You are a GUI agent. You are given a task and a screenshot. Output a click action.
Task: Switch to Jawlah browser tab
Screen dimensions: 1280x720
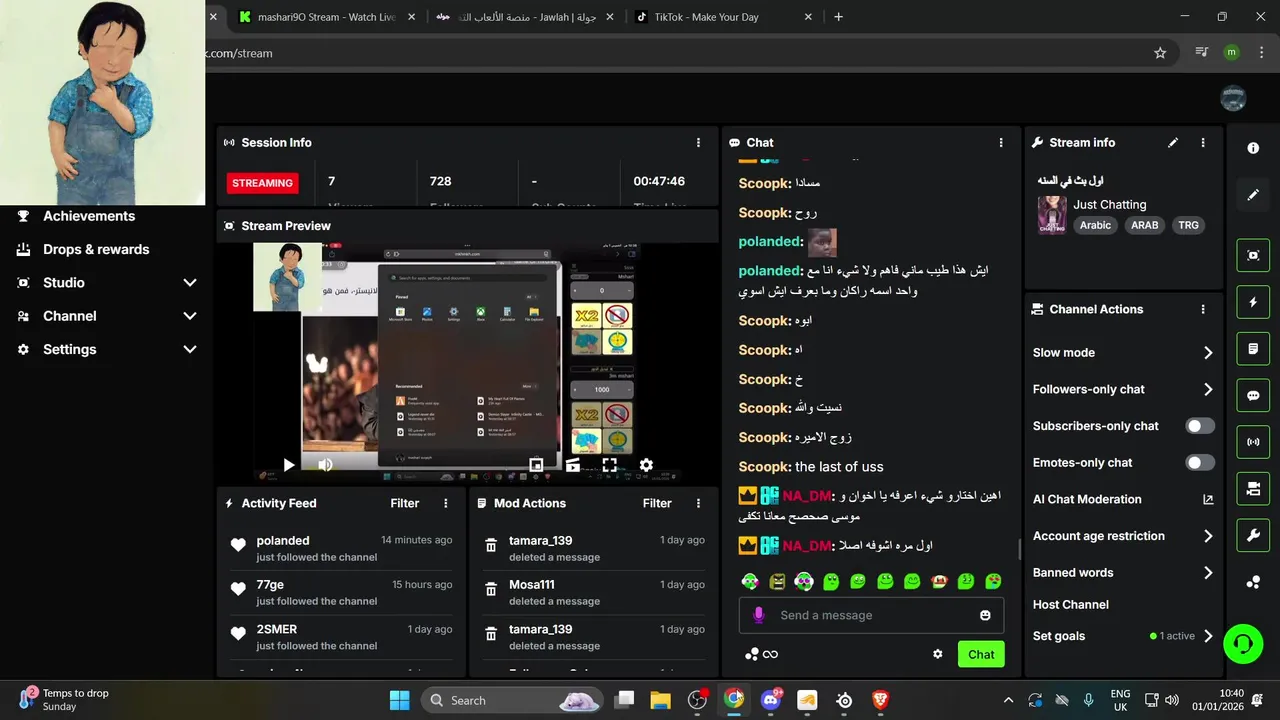tap(525, 17)
